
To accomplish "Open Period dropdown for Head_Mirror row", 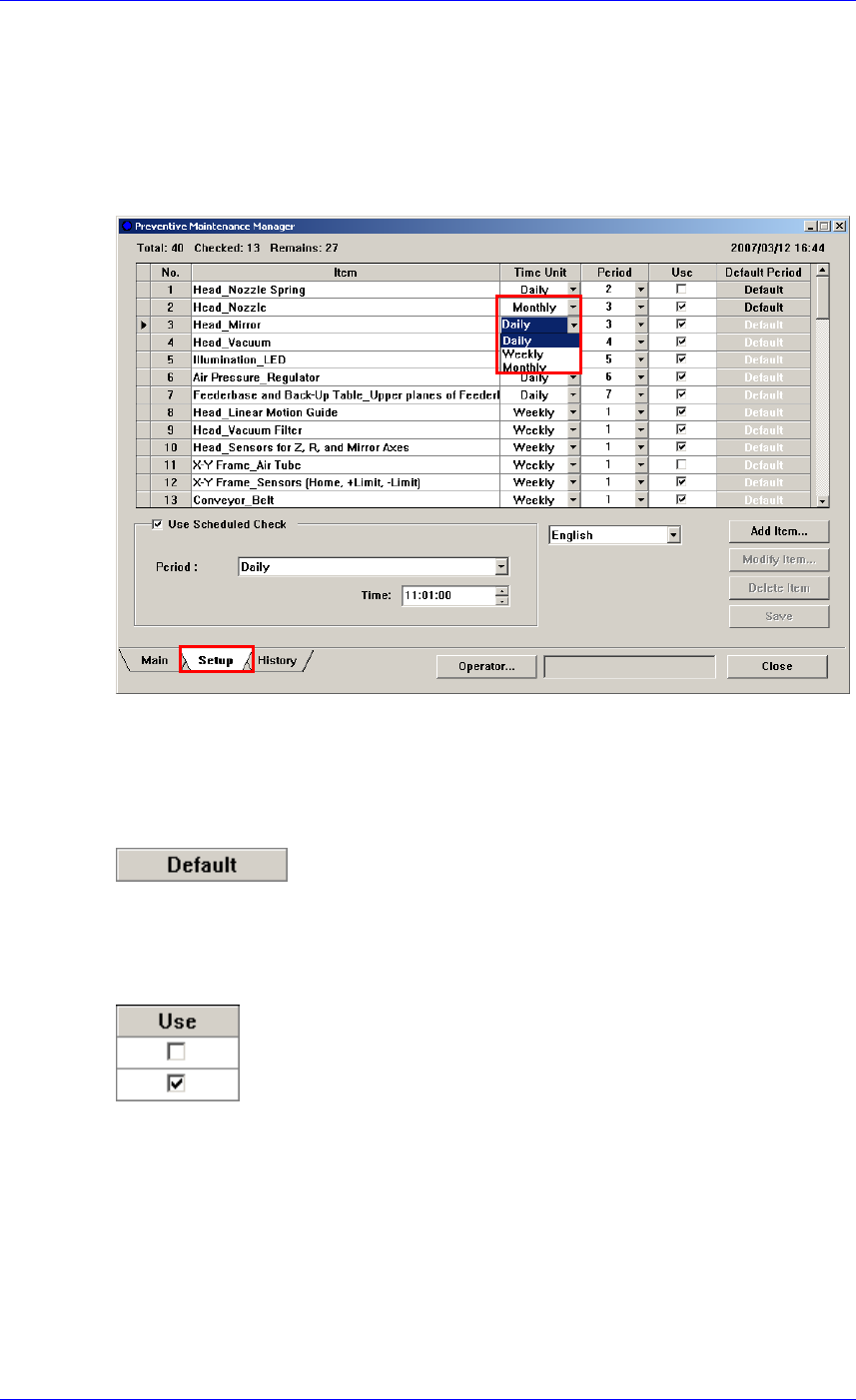I will click(x=641, y=325).
